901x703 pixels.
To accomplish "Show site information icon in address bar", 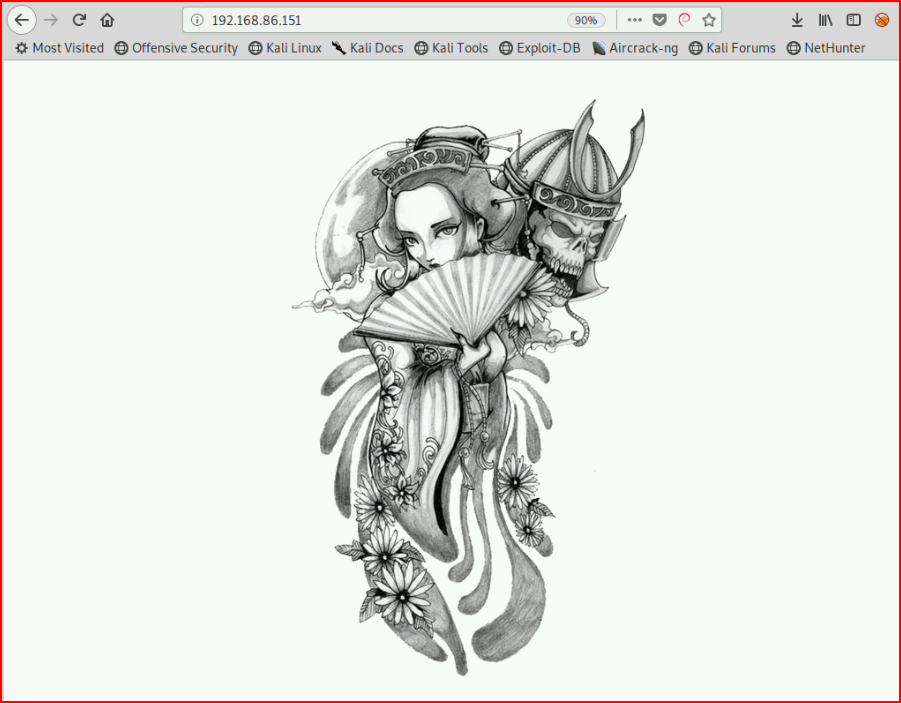I will pos(197,20).
